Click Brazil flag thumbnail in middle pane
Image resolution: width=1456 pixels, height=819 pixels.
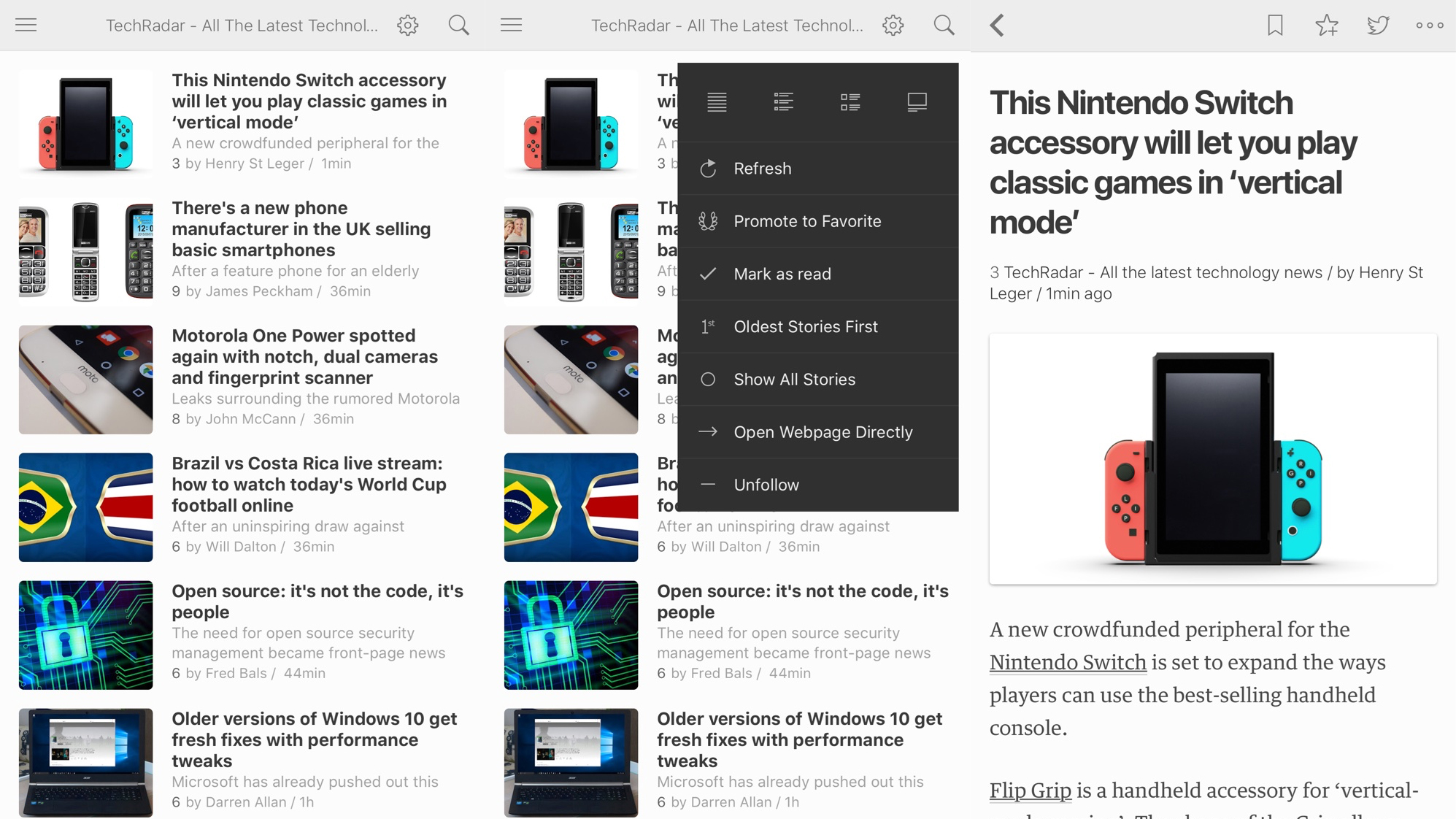[571, 507]
